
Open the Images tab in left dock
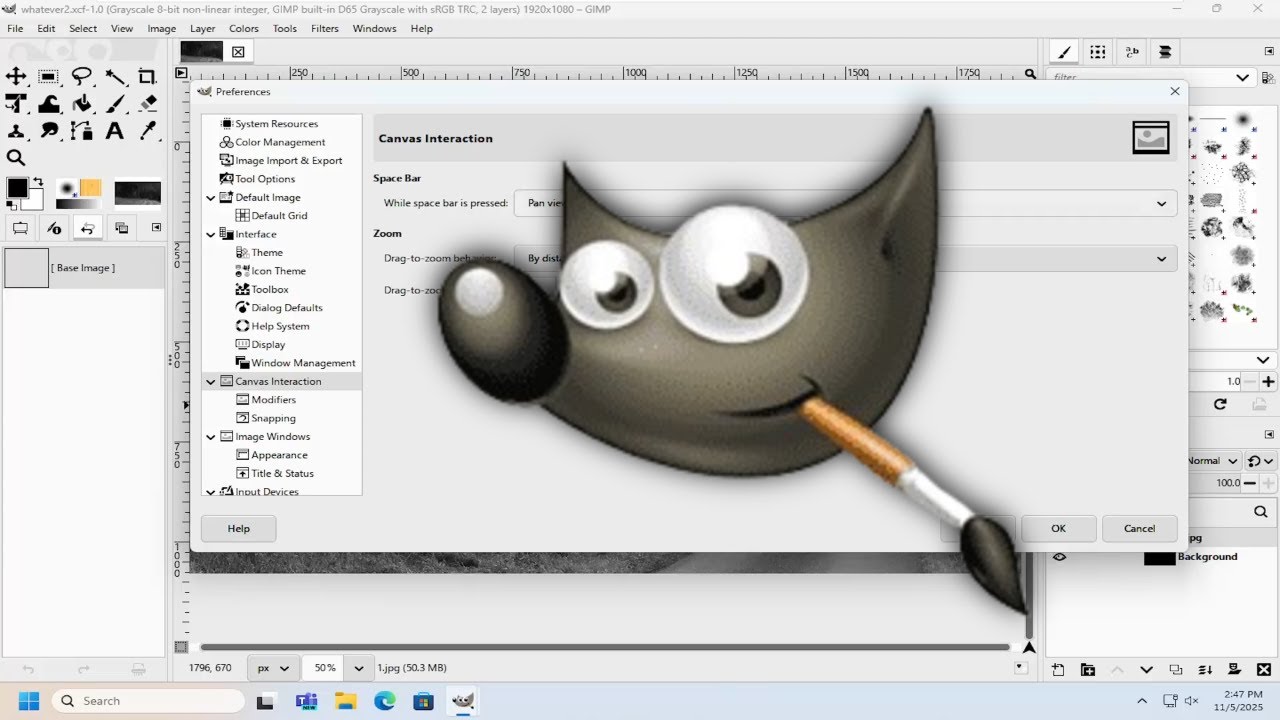click(122, 228)
